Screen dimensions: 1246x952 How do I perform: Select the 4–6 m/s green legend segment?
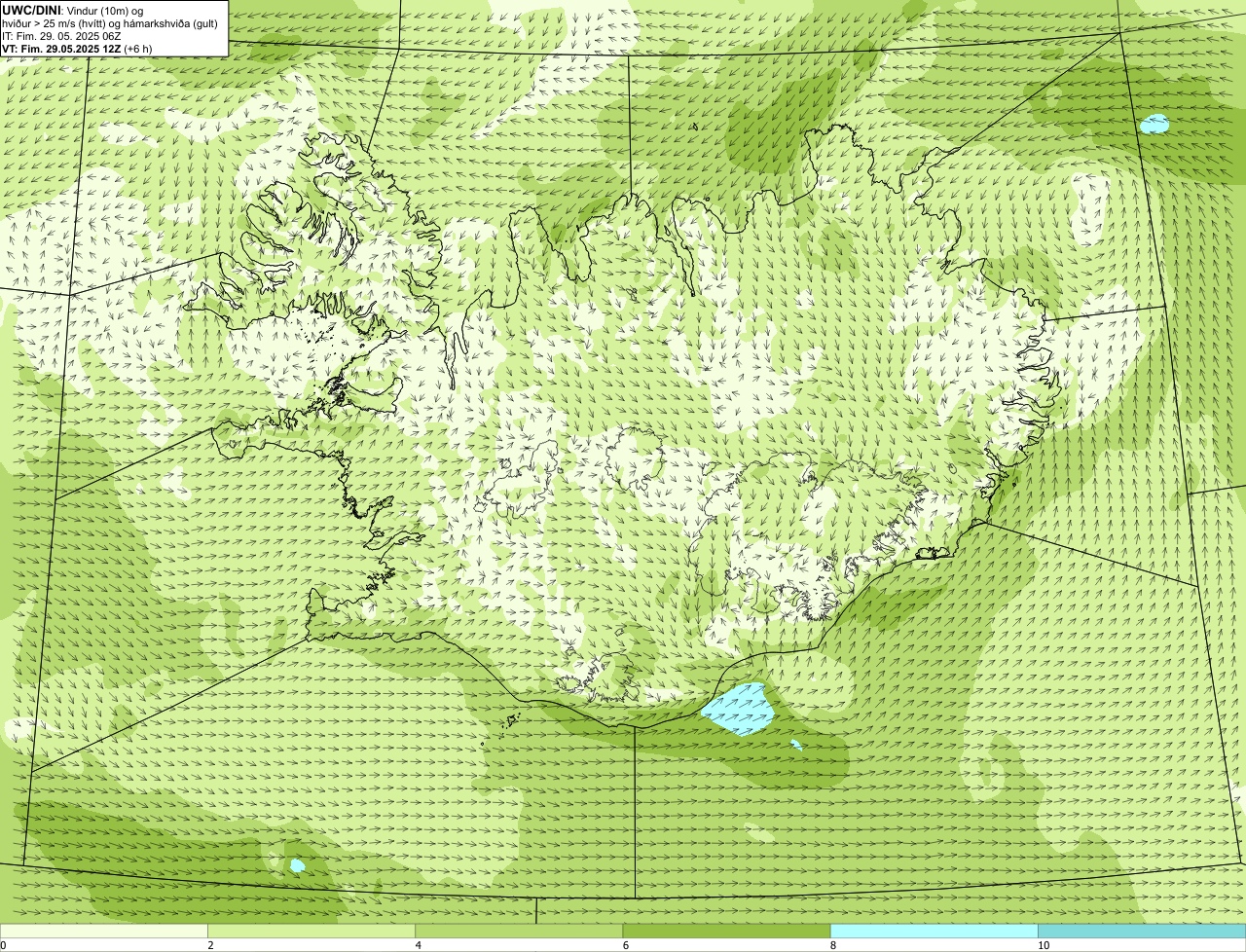[519, 931]
